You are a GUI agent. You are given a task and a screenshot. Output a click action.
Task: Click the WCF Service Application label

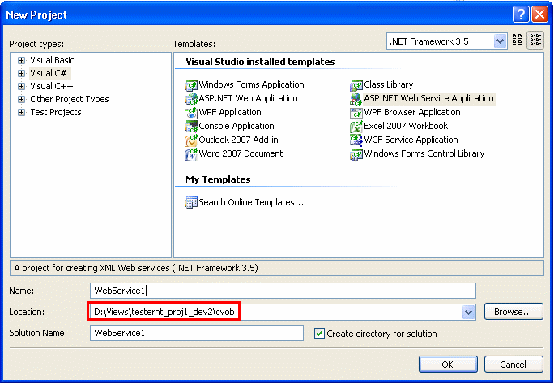pos(411,140)
